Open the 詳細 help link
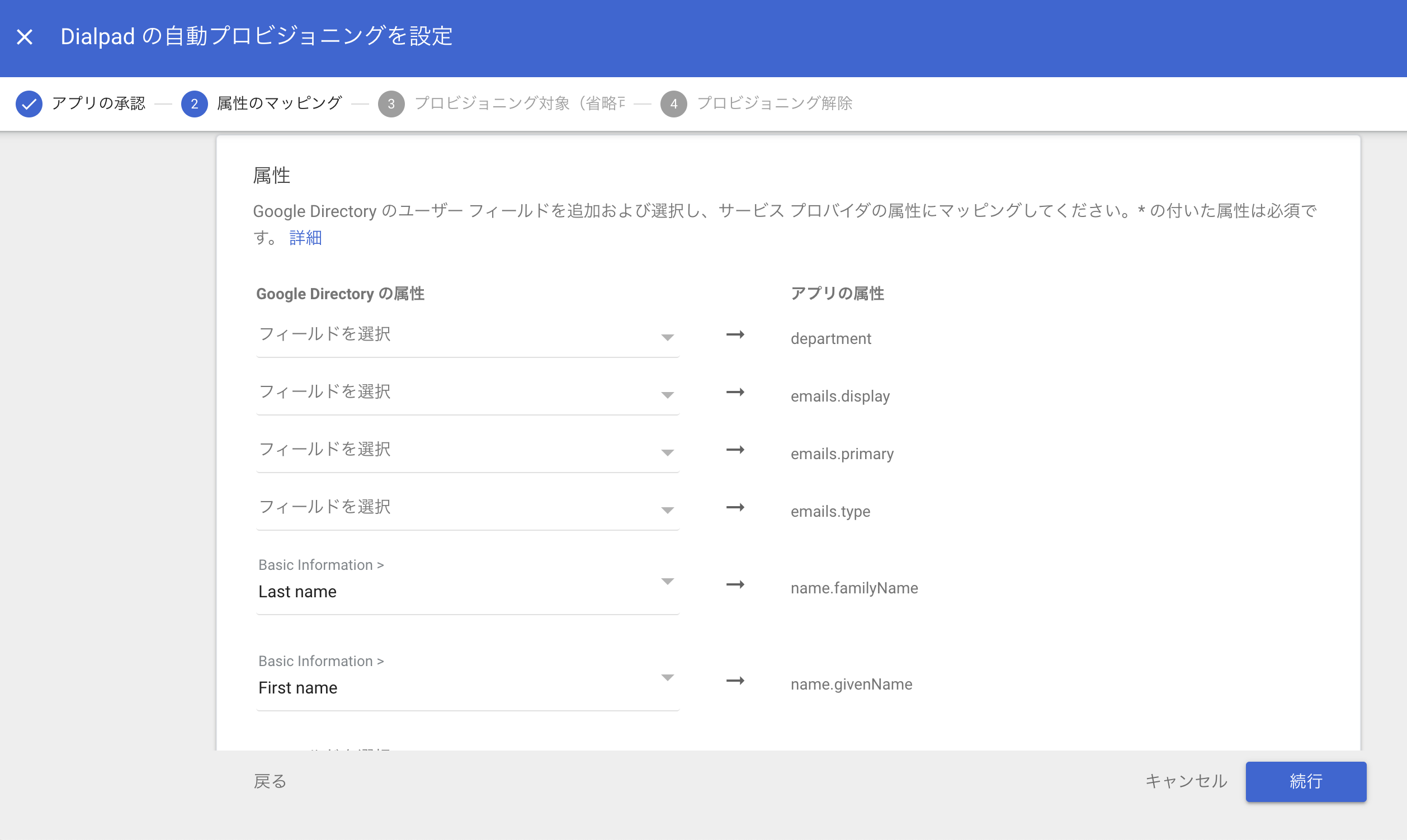The width and height of the screenshot is (1407, 840). pos(306,238)
